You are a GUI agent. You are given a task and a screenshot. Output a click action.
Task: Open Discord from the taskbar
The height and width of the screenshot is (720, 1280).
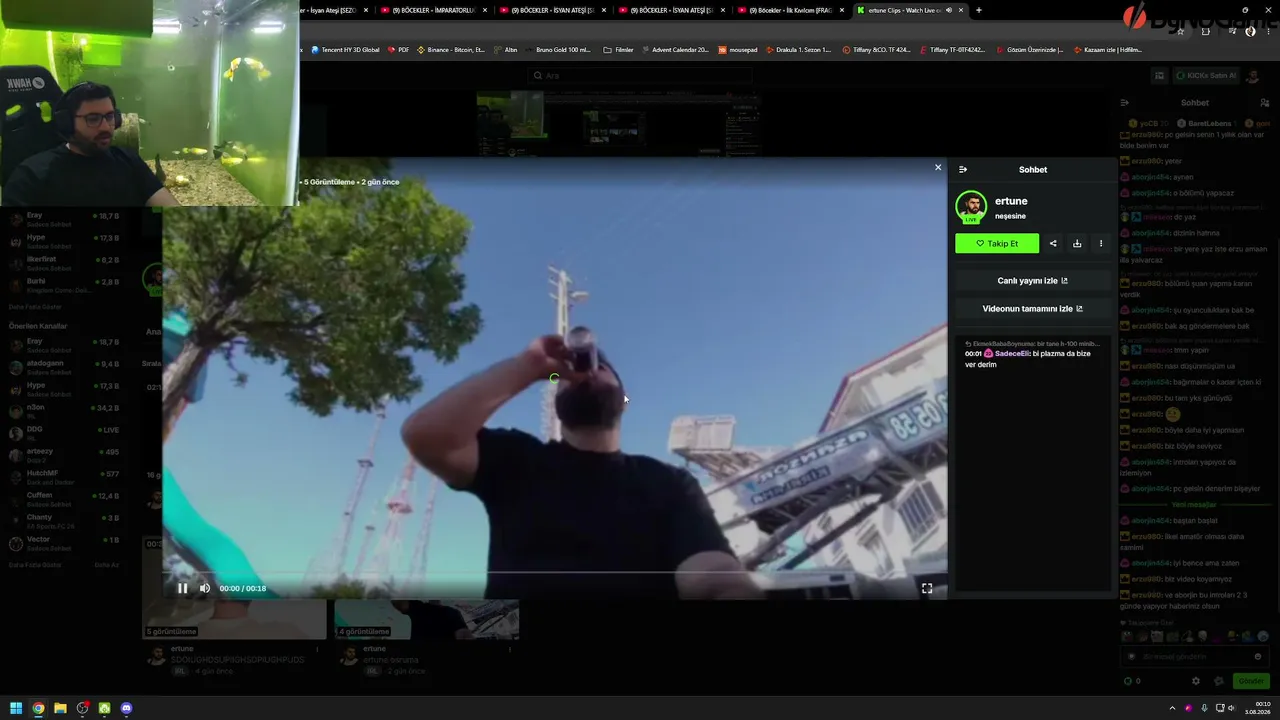tap(126, 708)
